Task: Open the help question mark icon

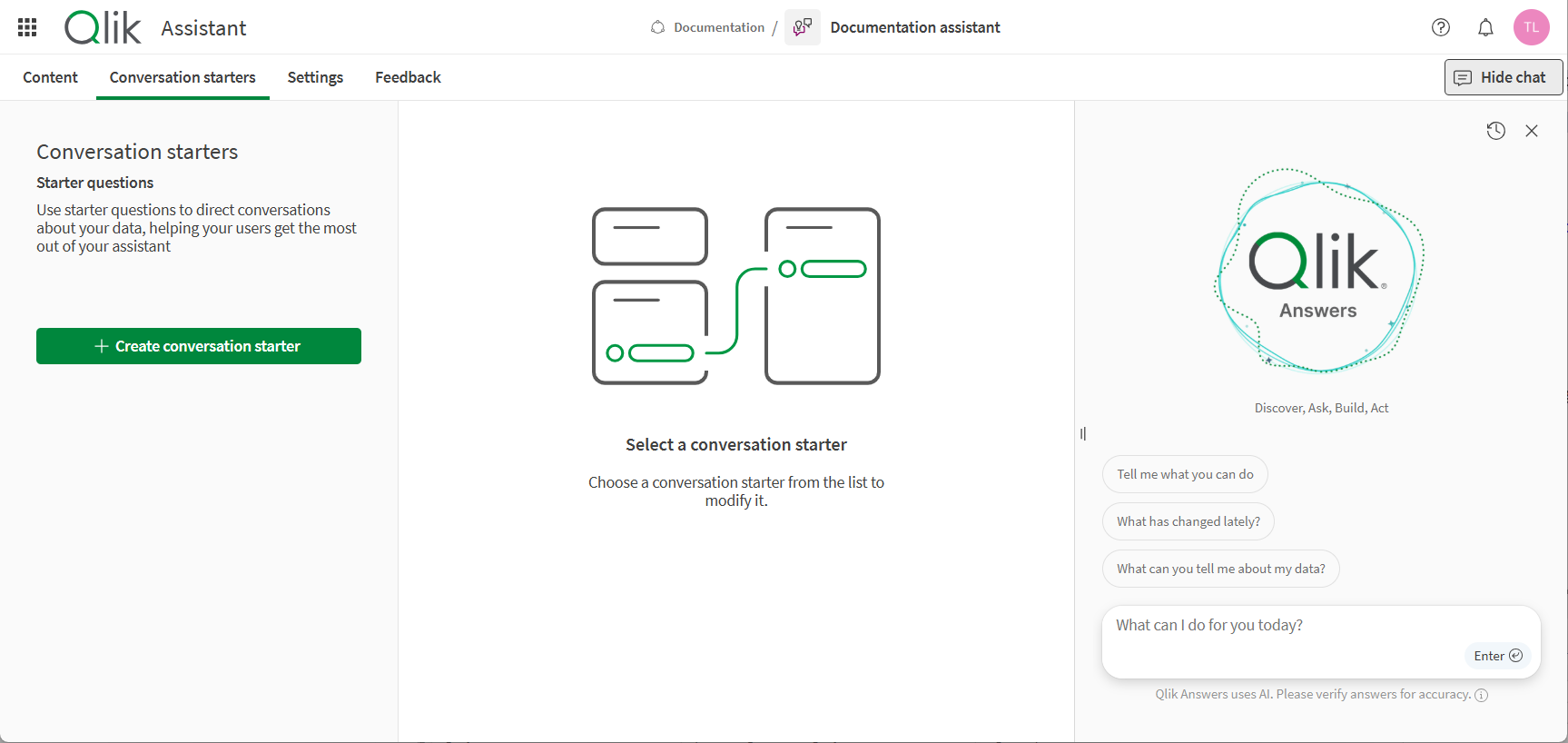Action: pyautogui.click(x=1440, y=27)
